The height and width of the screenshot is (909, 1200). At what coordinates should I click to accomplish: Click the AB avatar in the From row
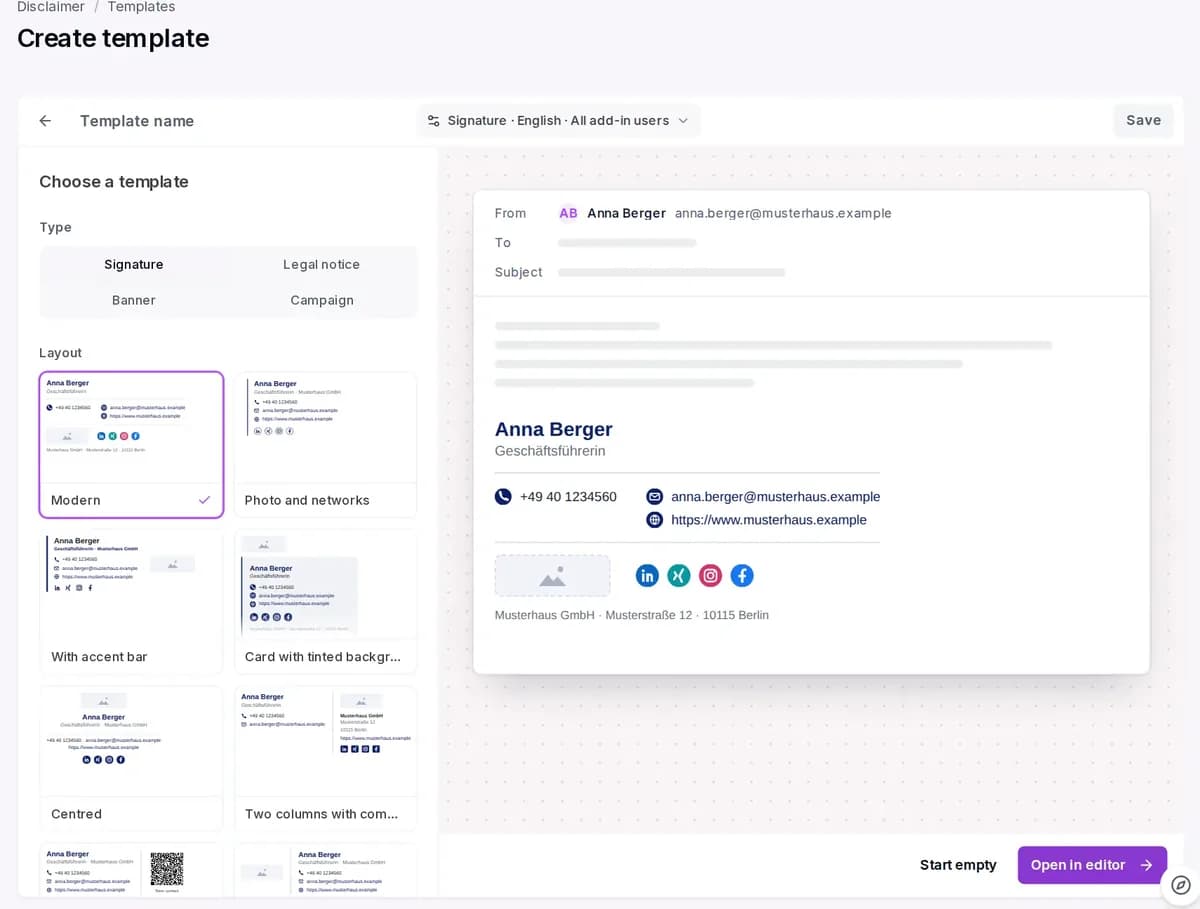pos(568,213)
